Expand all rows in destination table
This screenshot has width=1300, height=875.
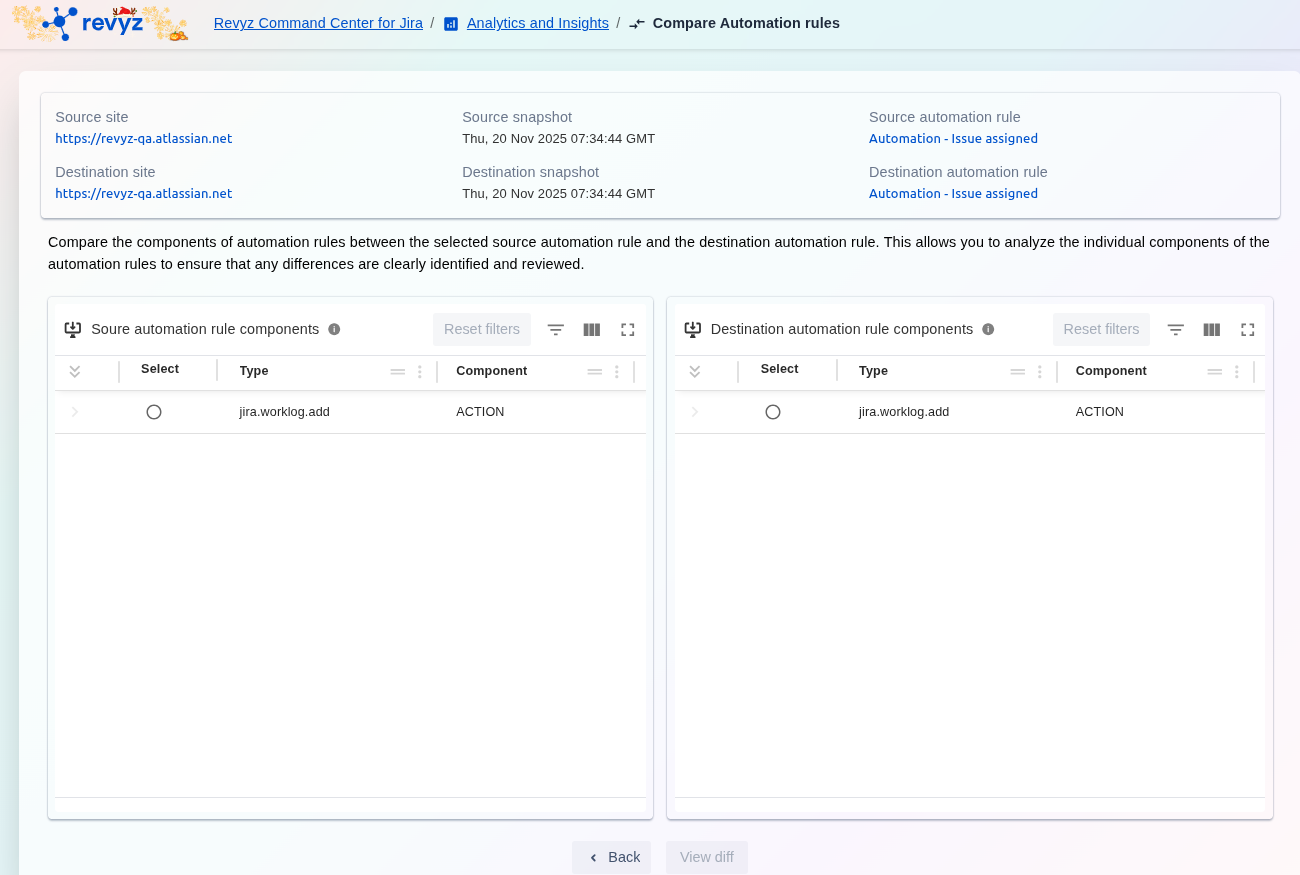(x=695, y=371)
